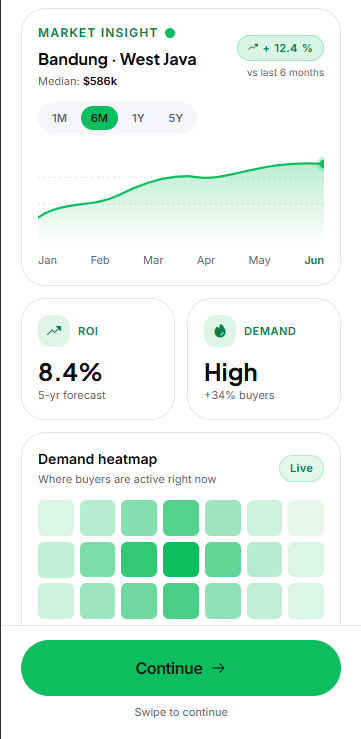Image resolution: width=361 pixels, height=739 pixels.
Task: Click the MARKET INSIGHT label
Action: pos(98,33)
